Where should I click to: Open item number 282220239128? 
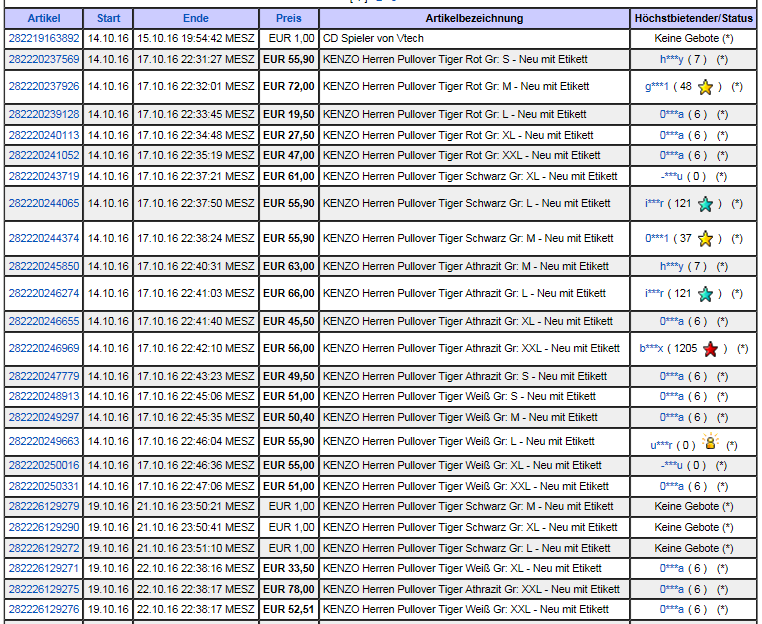44,115
